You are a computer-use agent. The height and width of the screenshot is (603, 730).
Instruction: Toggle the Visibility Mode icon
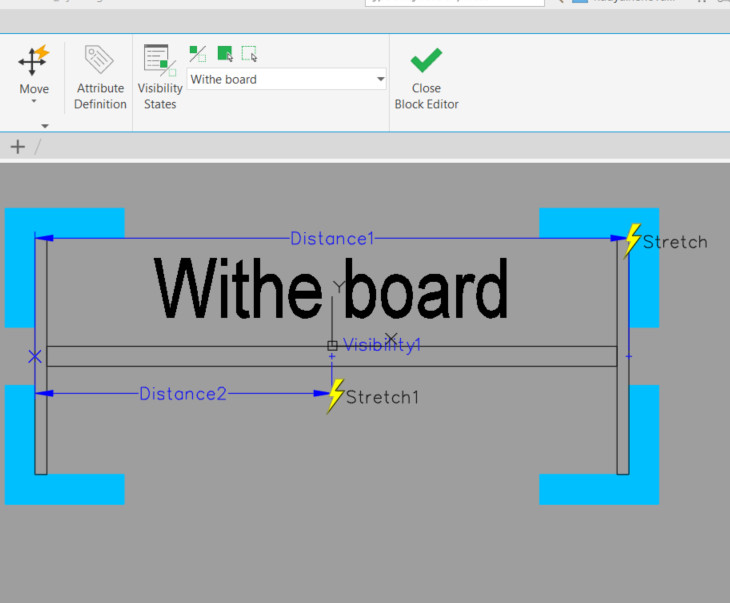[198, 54]
